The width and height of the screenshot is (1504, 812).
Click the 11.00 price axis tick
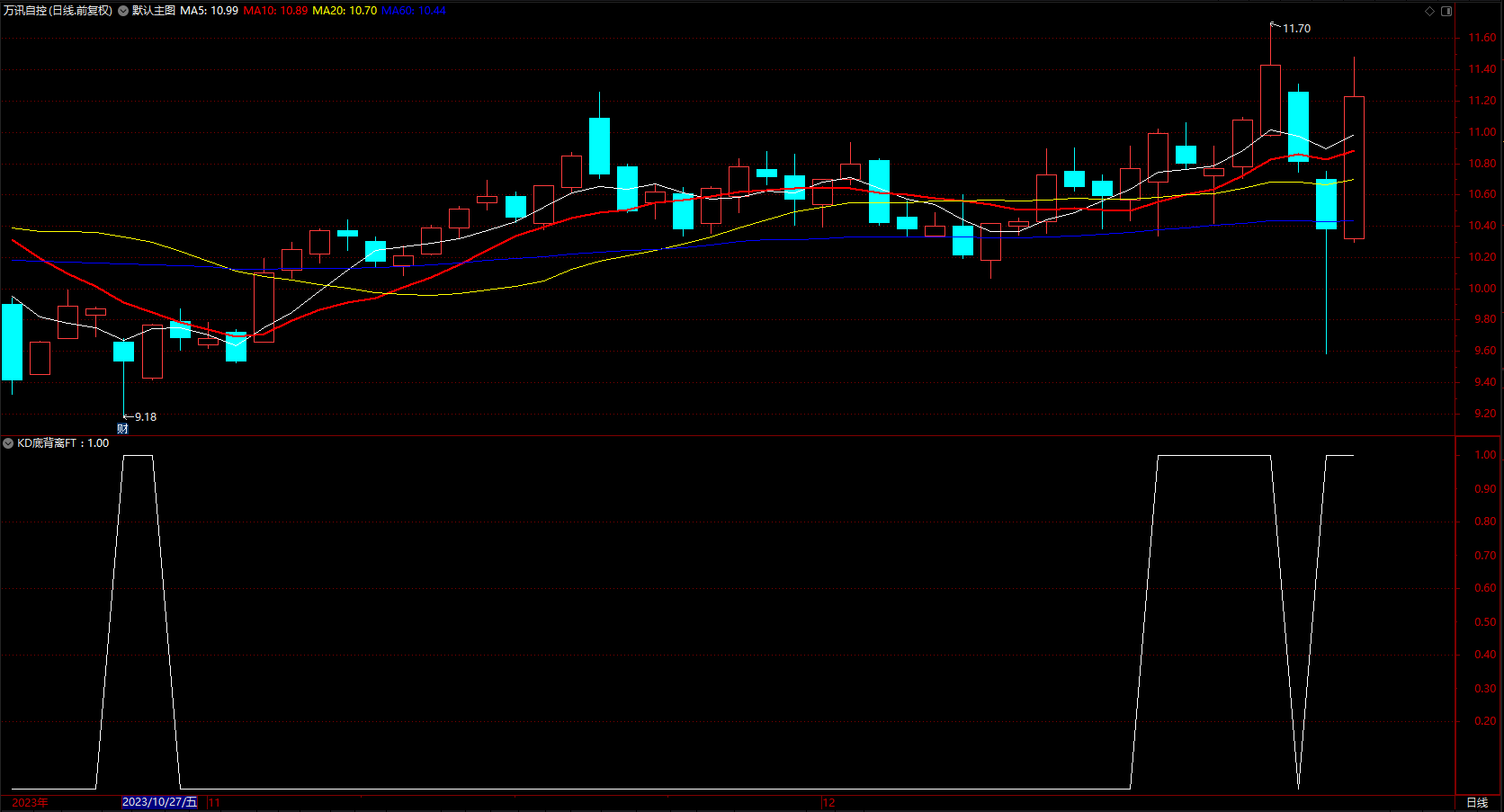point(1482,132)
